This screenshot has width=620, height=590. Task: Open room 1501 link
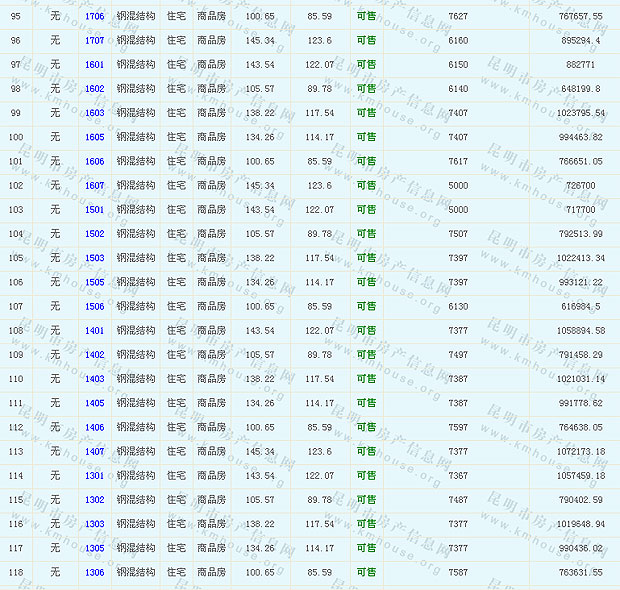pyautogui.click(x=94, y=210)
